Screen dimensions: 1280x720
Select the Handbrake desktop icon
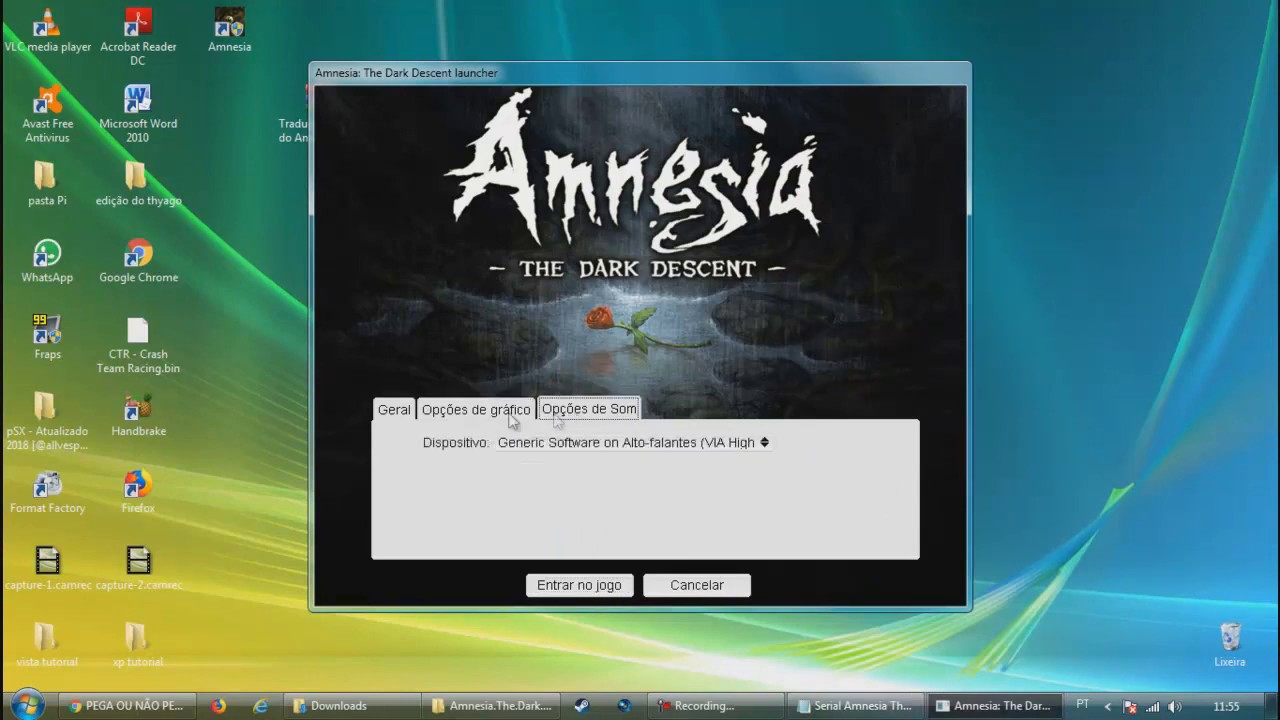[138, 414]
